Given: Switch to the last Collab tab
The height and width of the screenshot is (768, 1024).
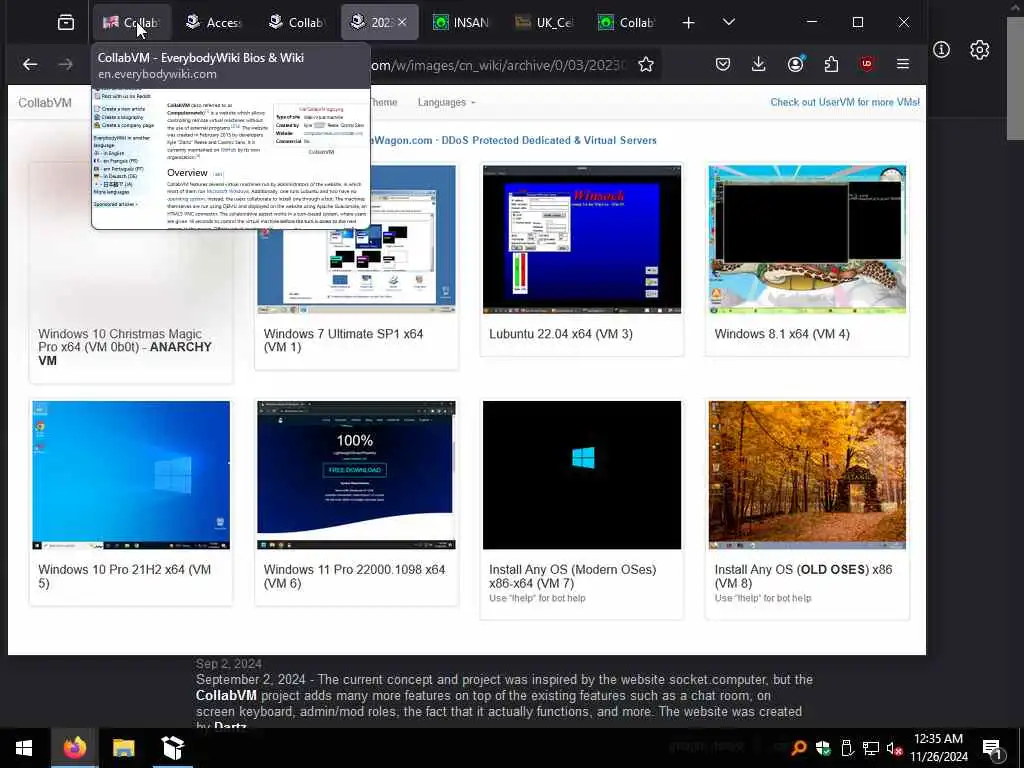Looking at the screenshot, I should 626,23.
